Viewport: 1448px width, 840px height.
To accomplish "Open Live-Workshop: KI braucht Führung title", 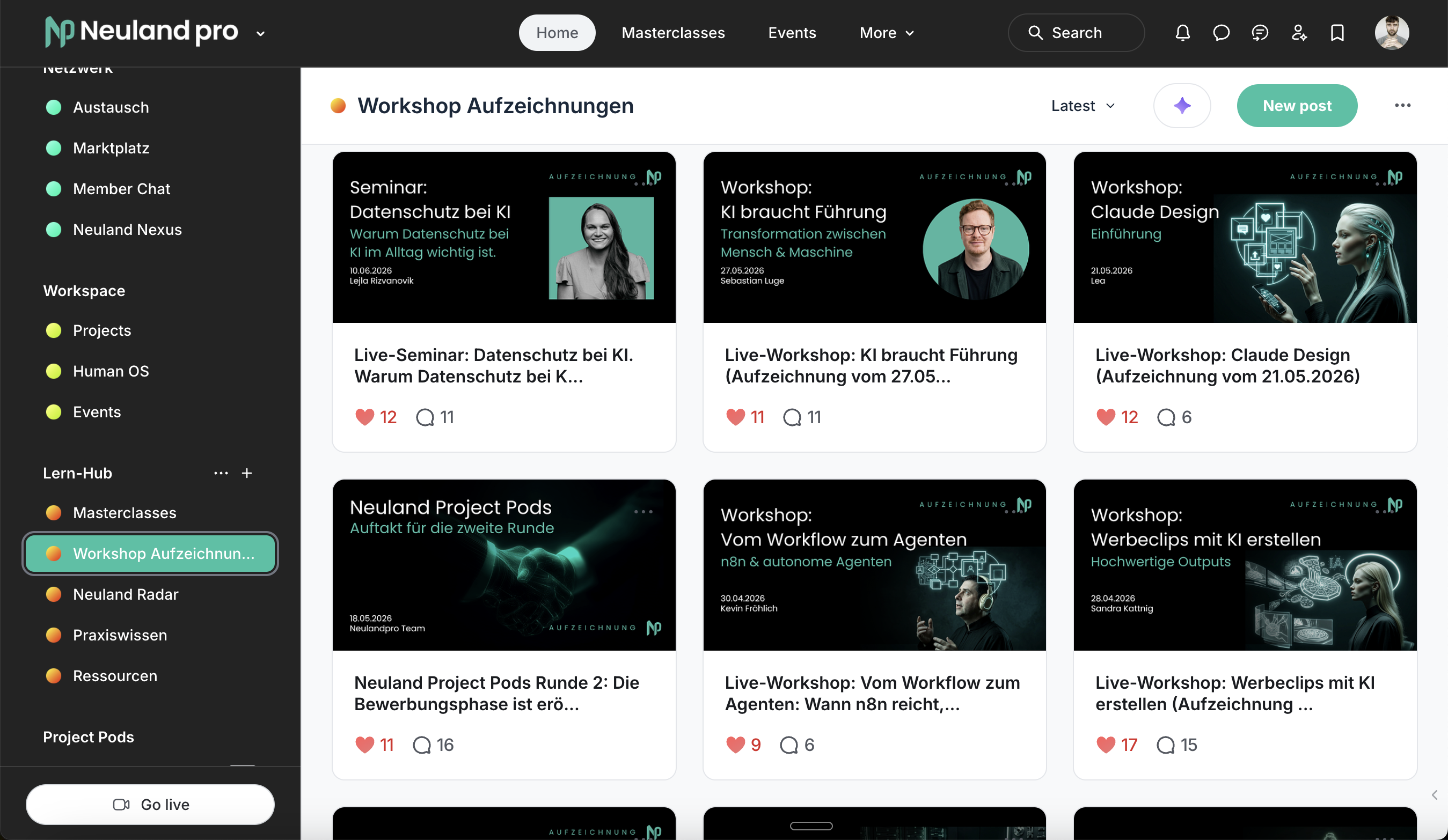I will (x=871, y=366).
